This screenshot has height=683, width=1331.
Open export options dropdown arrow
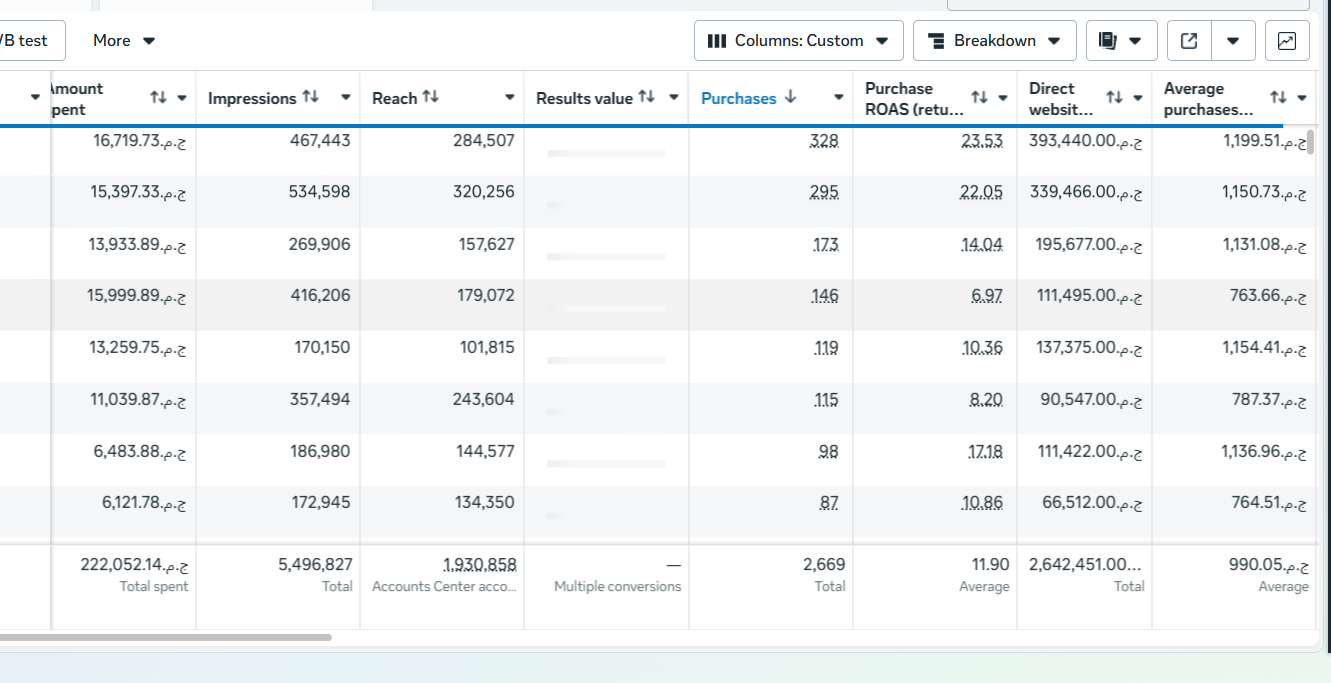(x=1233, y=41)
